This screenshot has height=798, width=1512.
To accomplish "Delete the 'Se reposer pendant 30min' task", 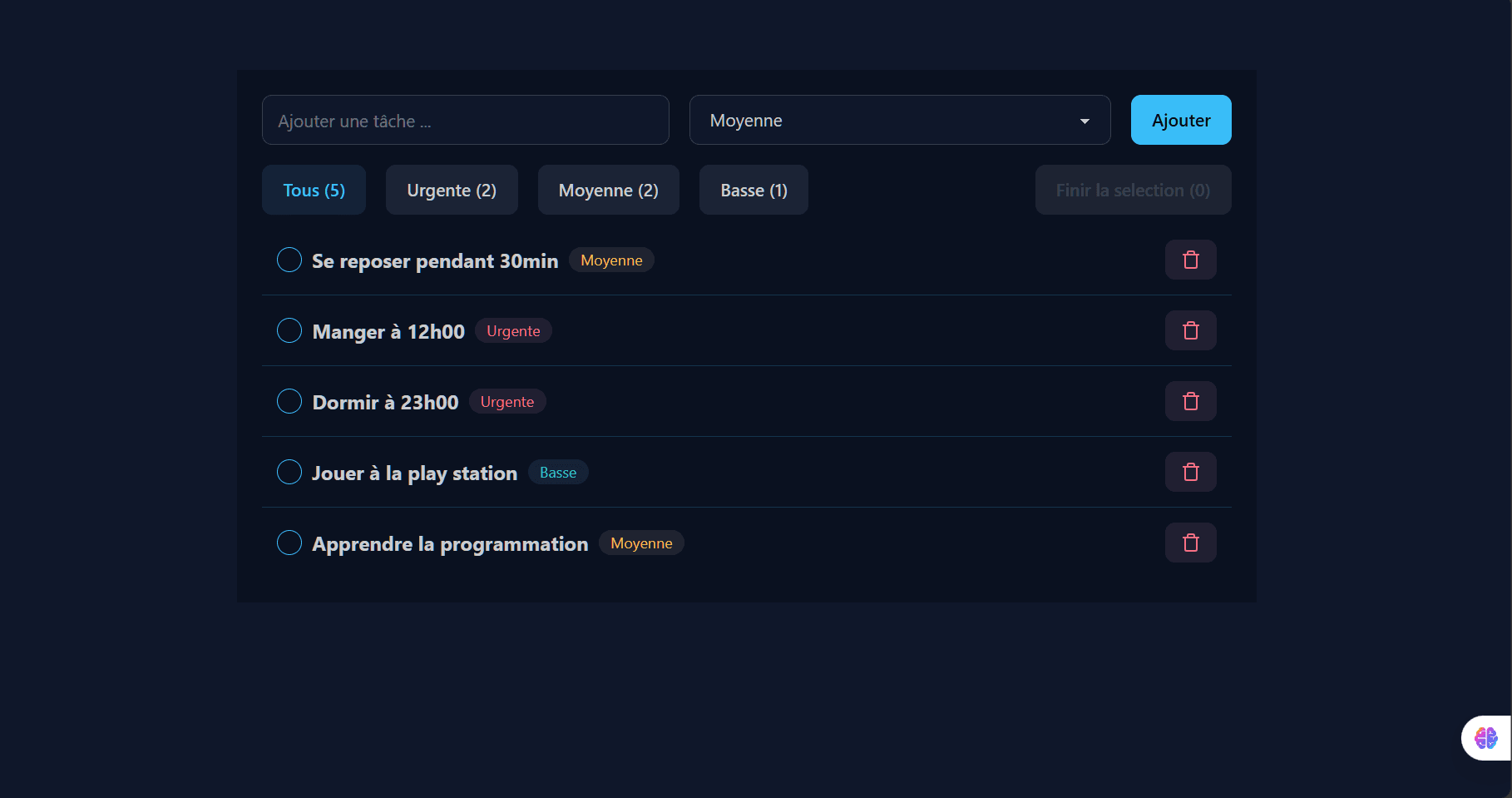I will point(1190,260).
